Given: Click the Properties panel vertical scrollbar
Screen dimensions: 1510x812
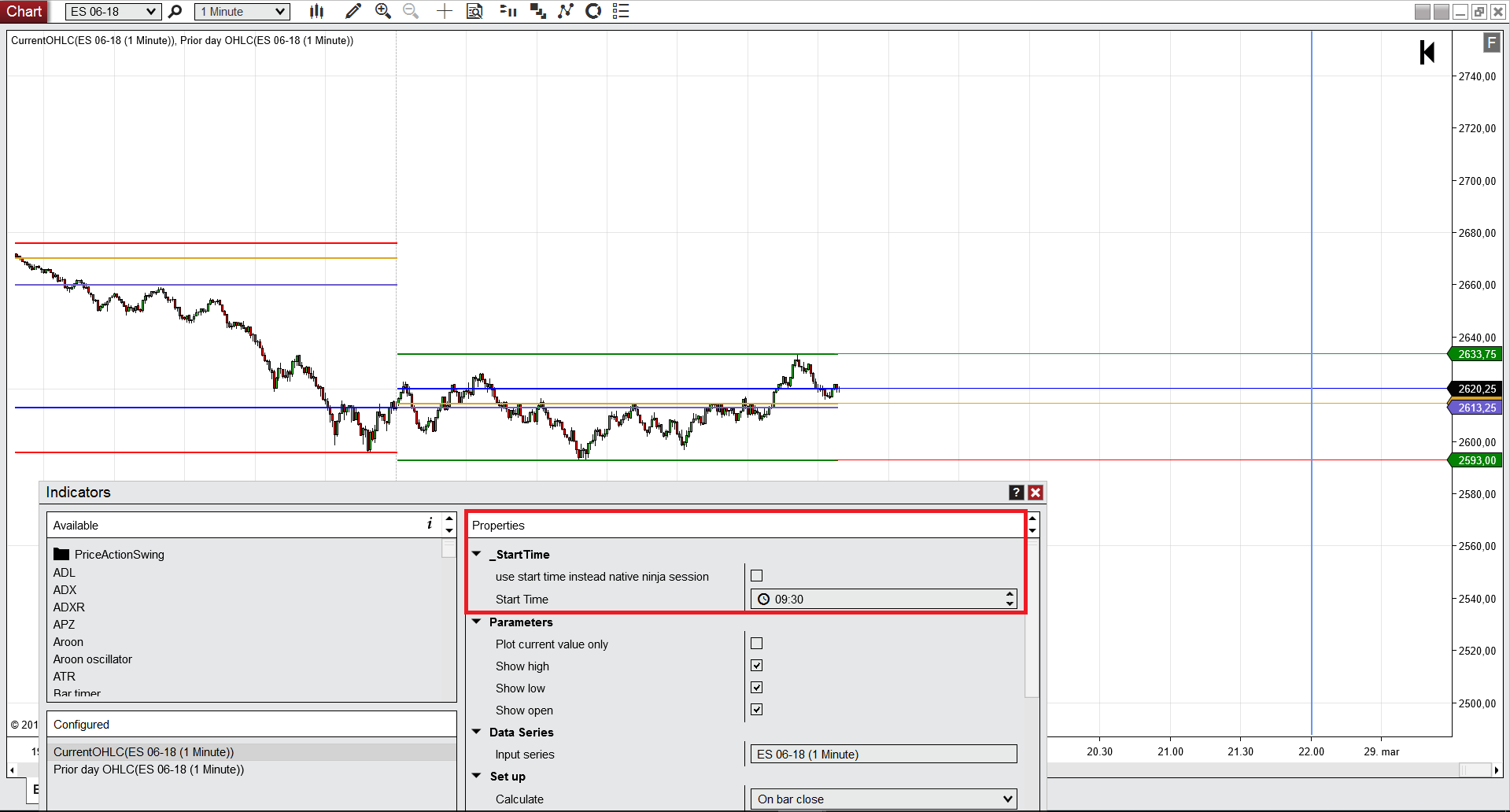Looking at the screenshot, I should coord(1032,618).
